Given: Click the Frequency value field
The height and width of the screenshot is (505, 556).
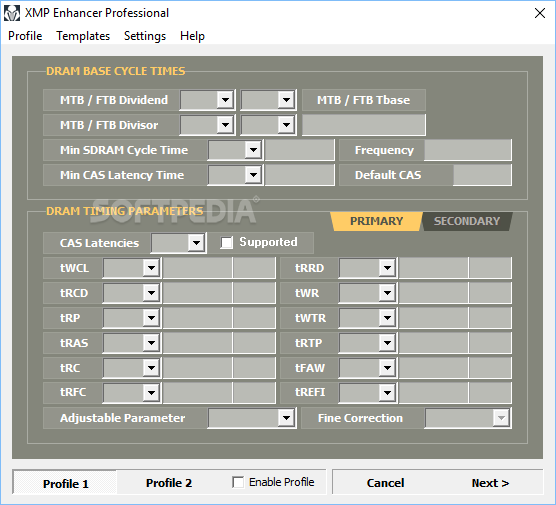Looking at the screenshot, I should pyautogui.click(x=468, y=150).
